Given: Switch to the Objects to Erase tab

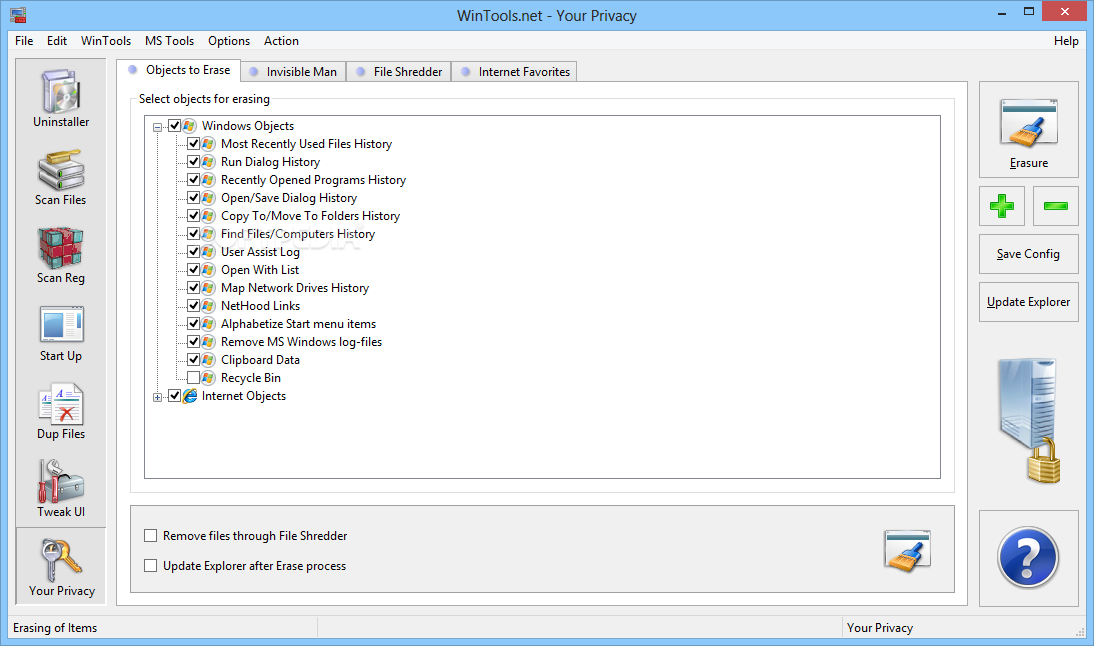Looking at the screenshot, I should pos(179,70).
